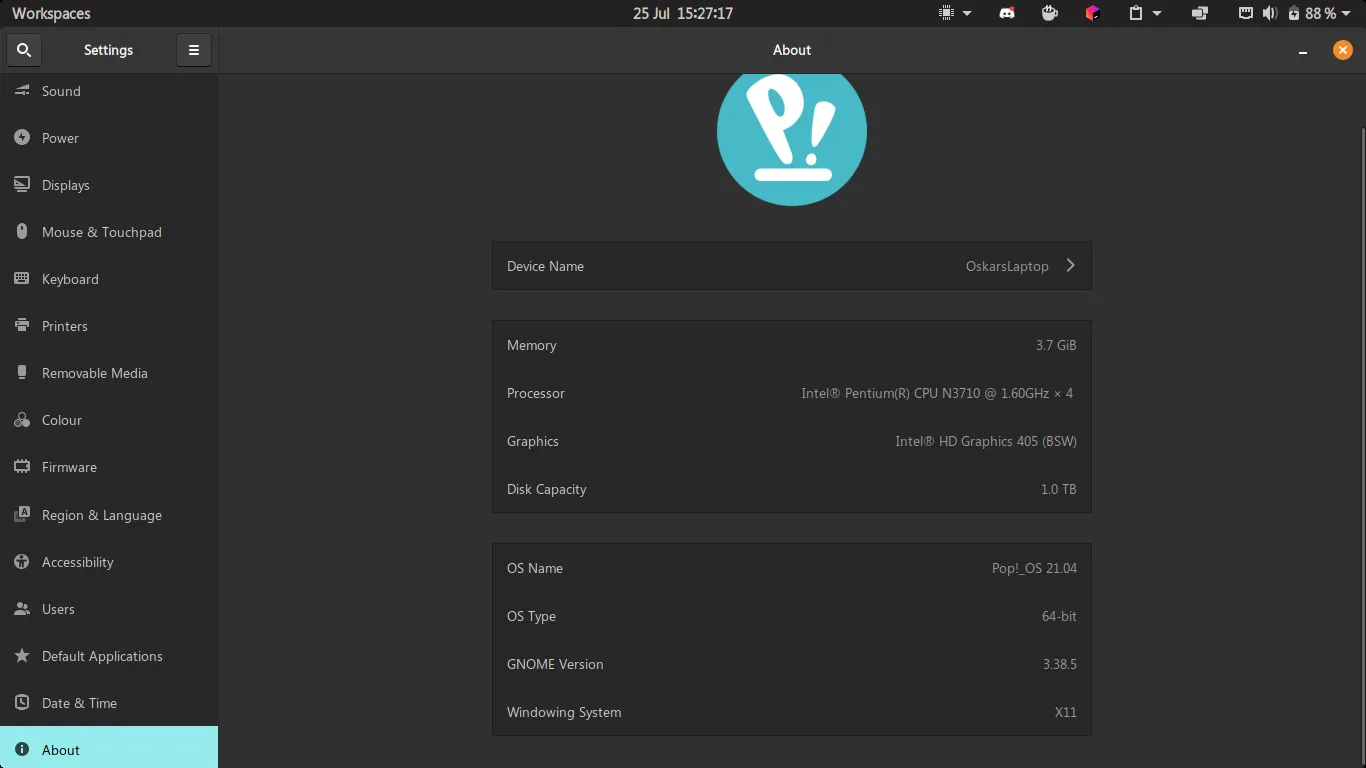Open the Keyboard settings panel

[x=109, y=279]
